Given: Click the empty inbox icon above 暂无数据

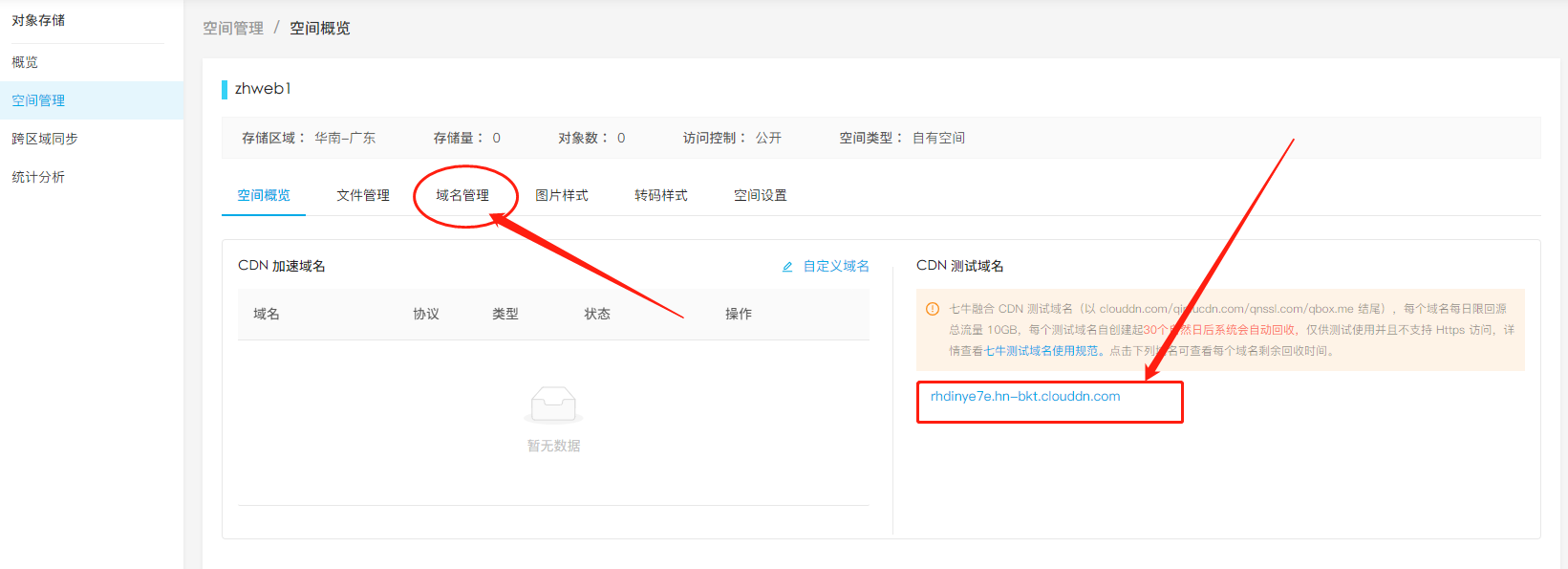Looking at the screenshot, I should click(x=553, y=405).
